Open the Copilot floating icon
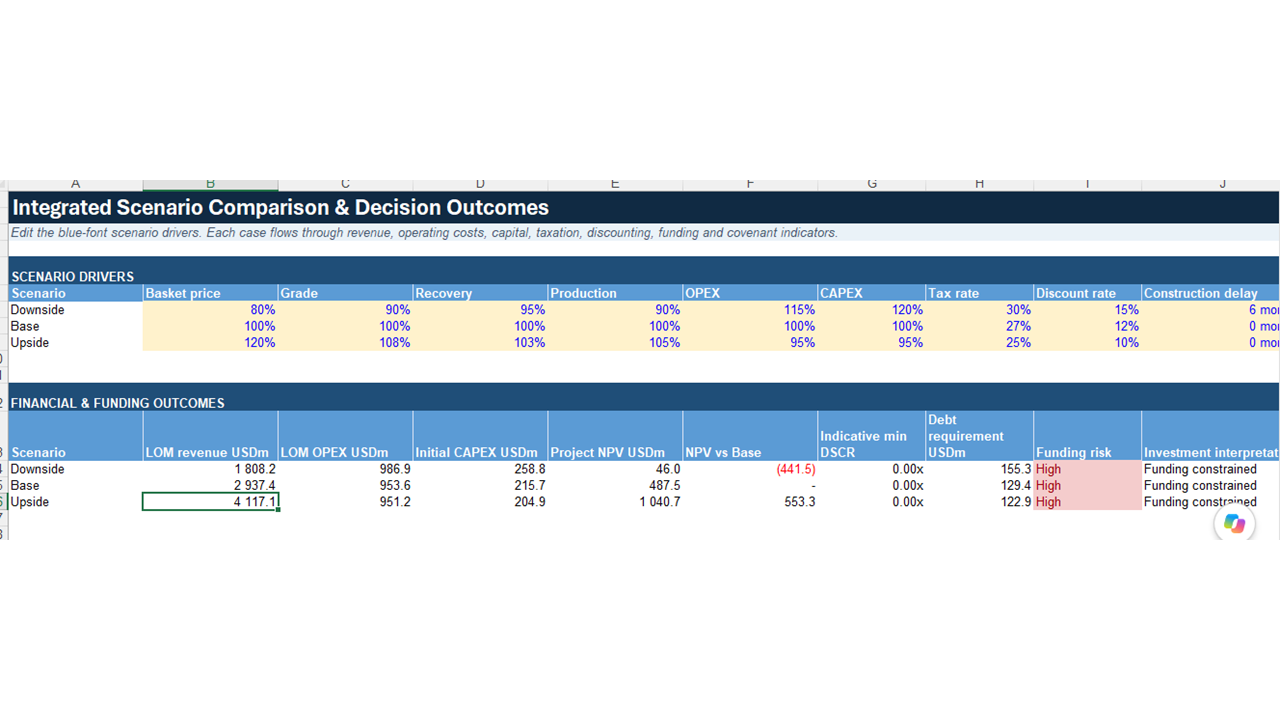Image resolution: width=1280 pixels, height=720 pixels. click(x=1235, y=523)
